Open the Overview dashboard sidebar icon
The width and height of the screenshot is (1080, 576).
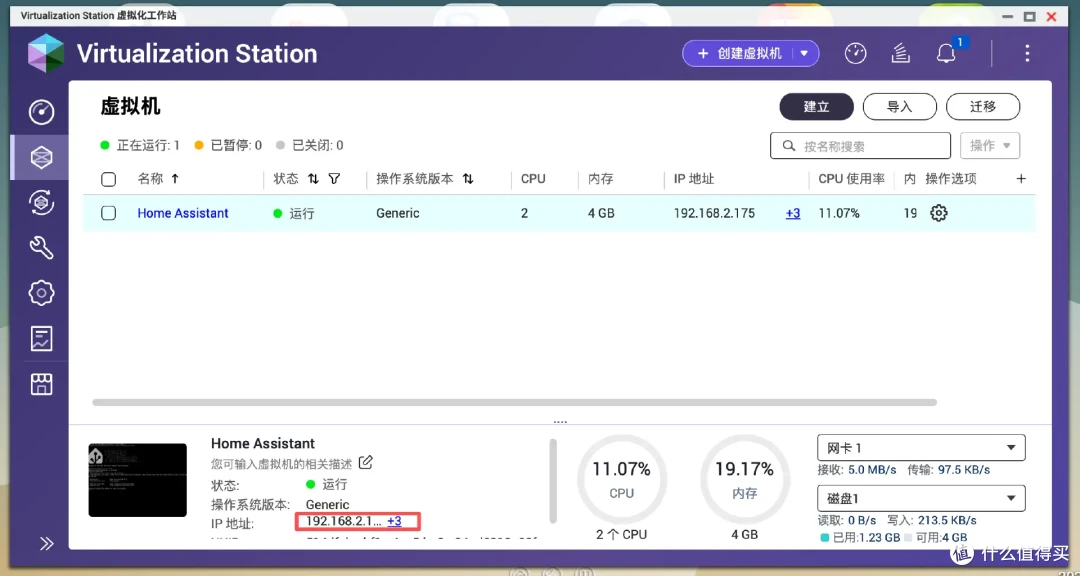(x=41, y=112)
